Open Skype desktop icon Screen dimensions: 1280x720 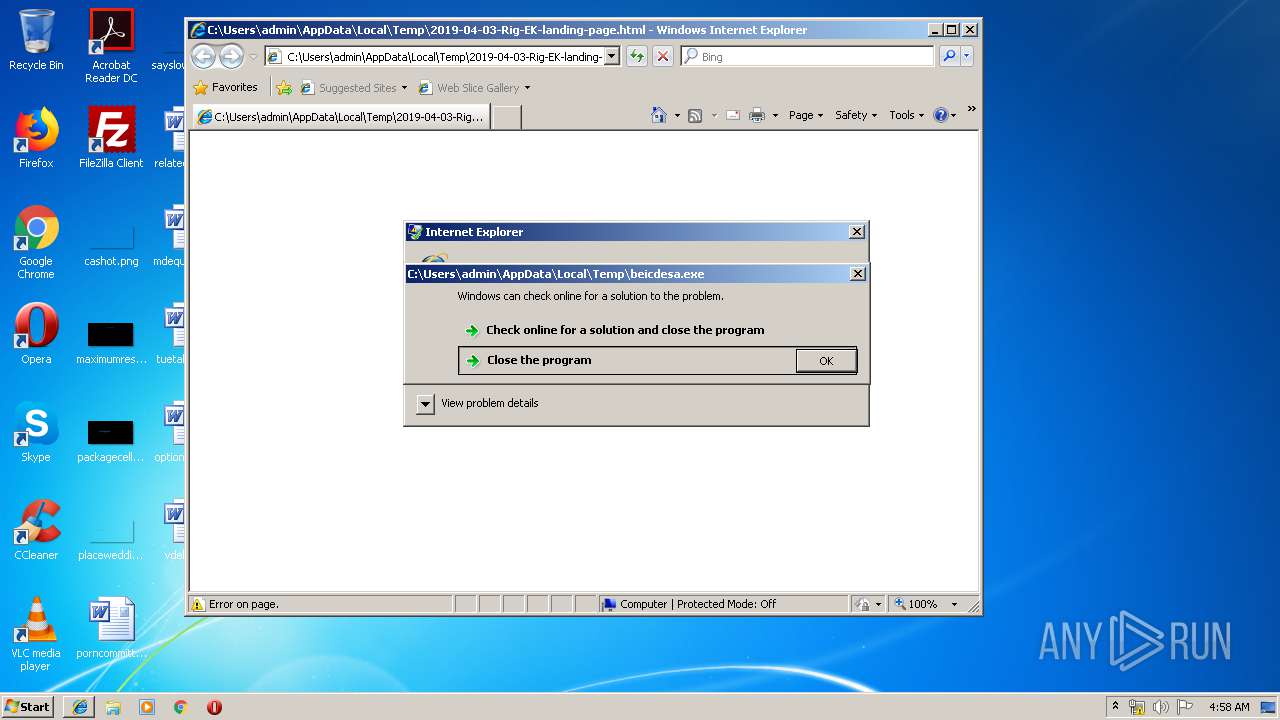(x=36, y=432)
